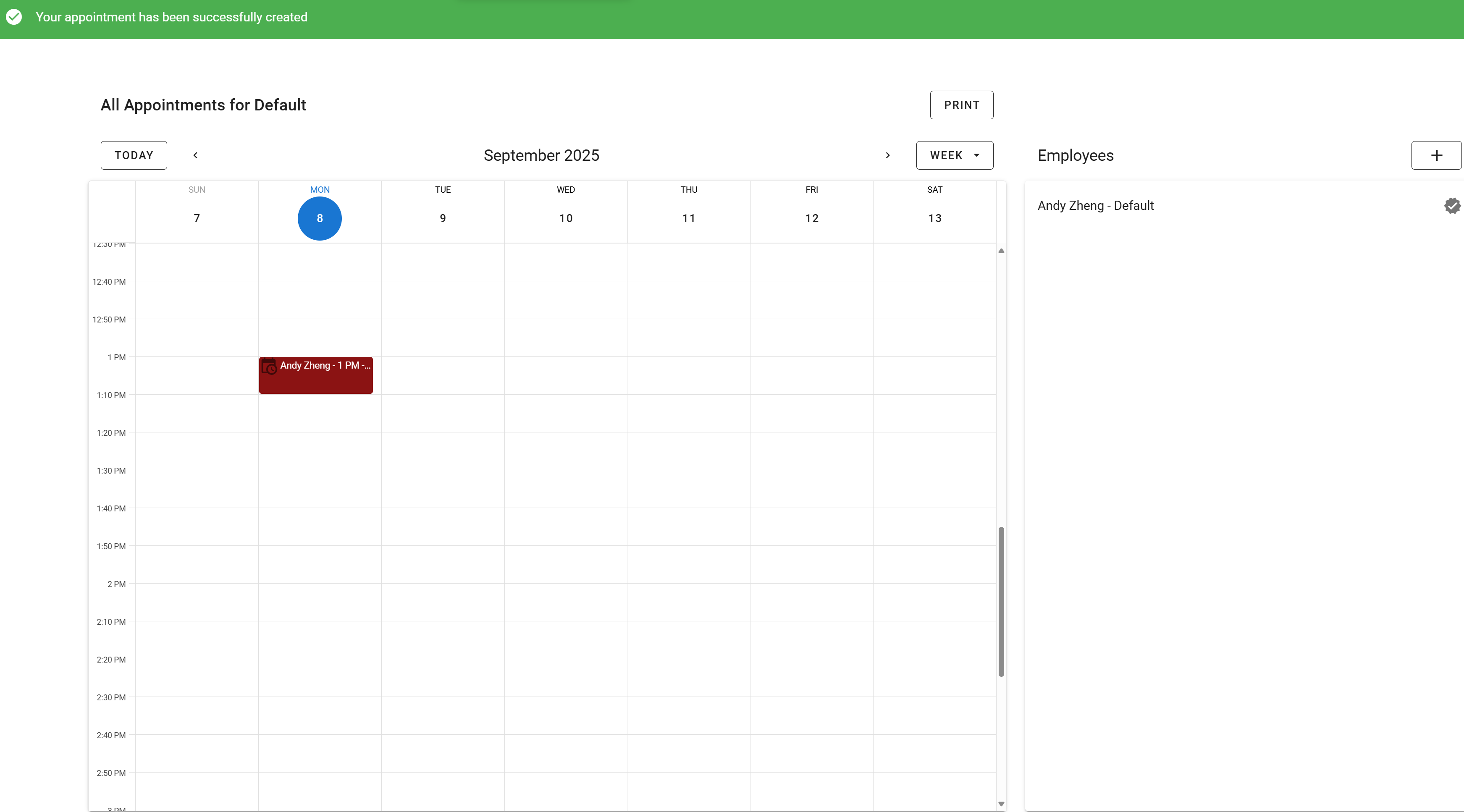Open the WEEK view dropdown
This screenshot has width=1464, height=812.
[955, 155]
